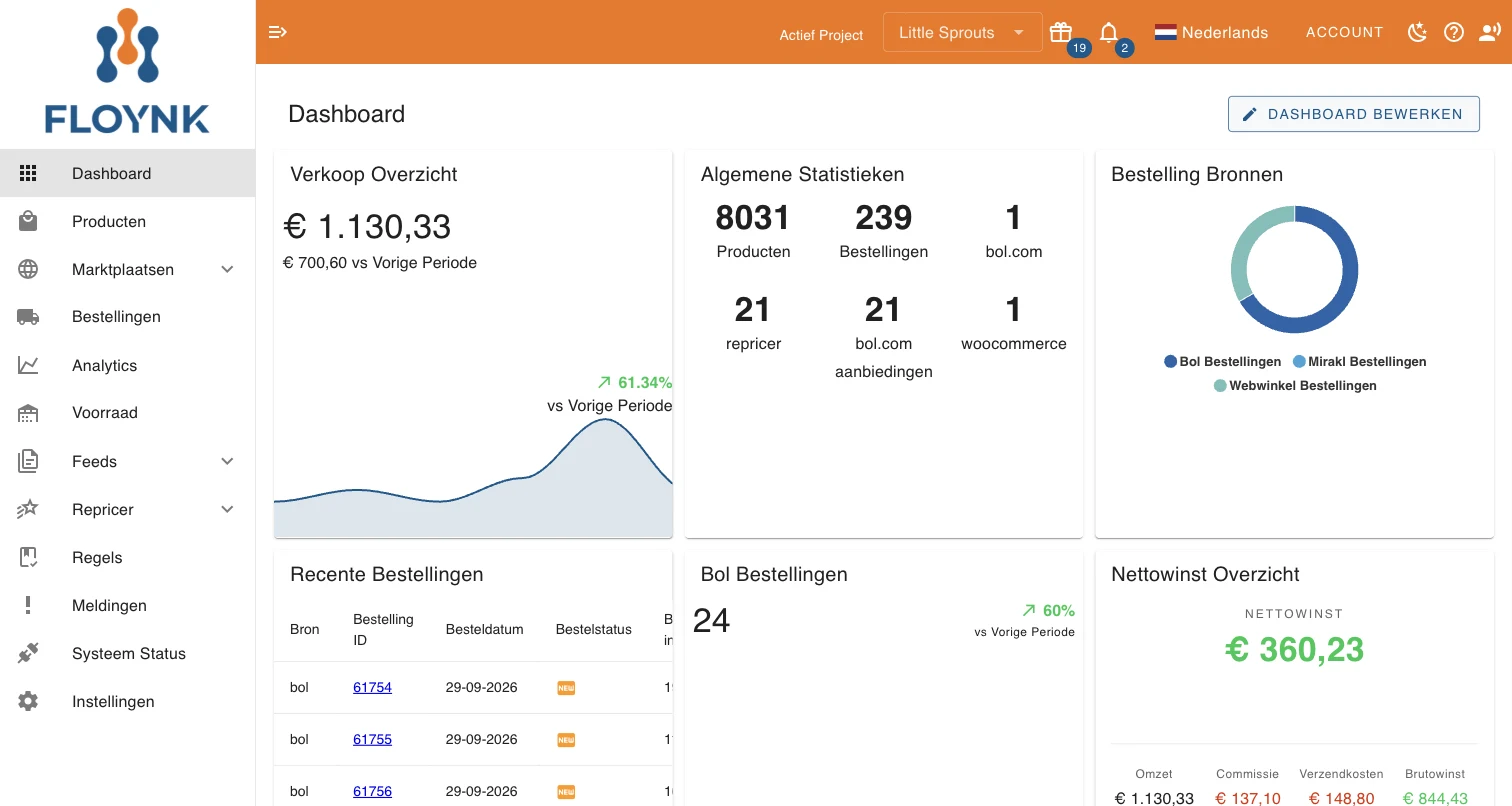Click the voice user icon in the top bar
This screenshot has width=1512, height=806.
[1490, 32]
